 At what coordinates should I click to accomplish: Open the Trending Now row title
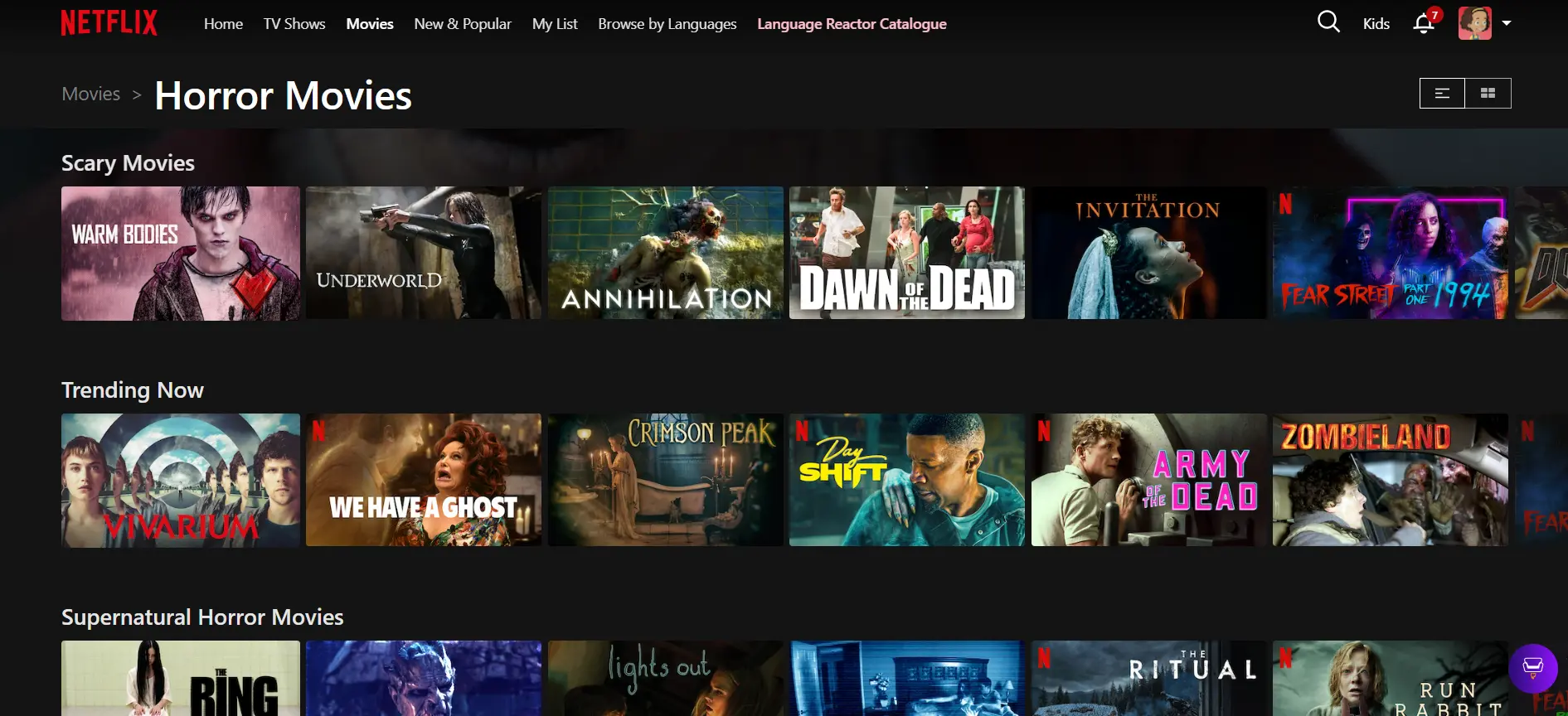[133, 390]
